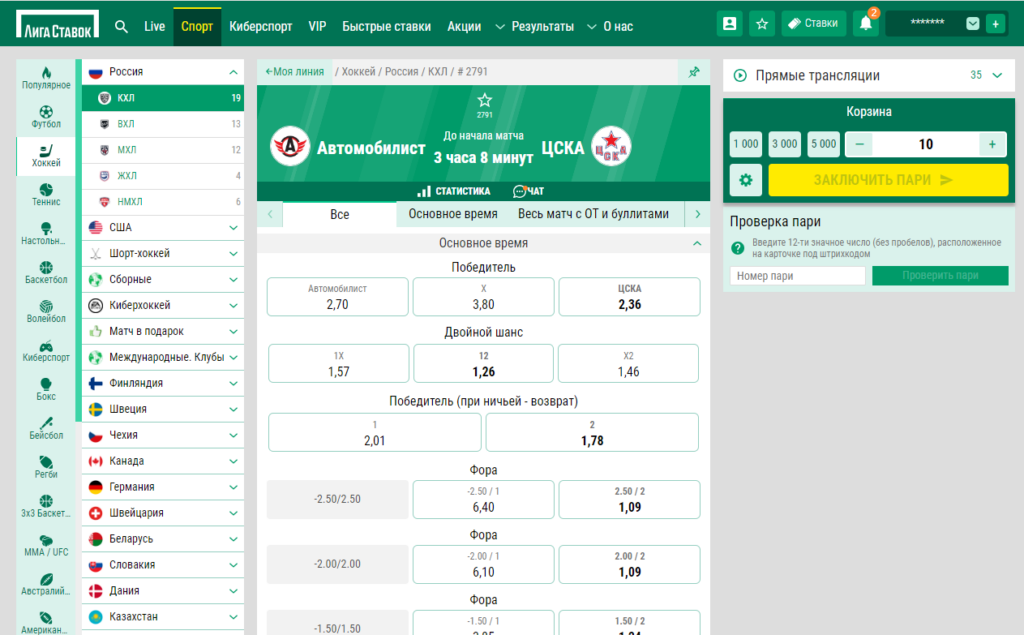Screen dimensions: 1024x635
Task: Expand the Киберхоккей list
Action: click(x=233, y=305)
